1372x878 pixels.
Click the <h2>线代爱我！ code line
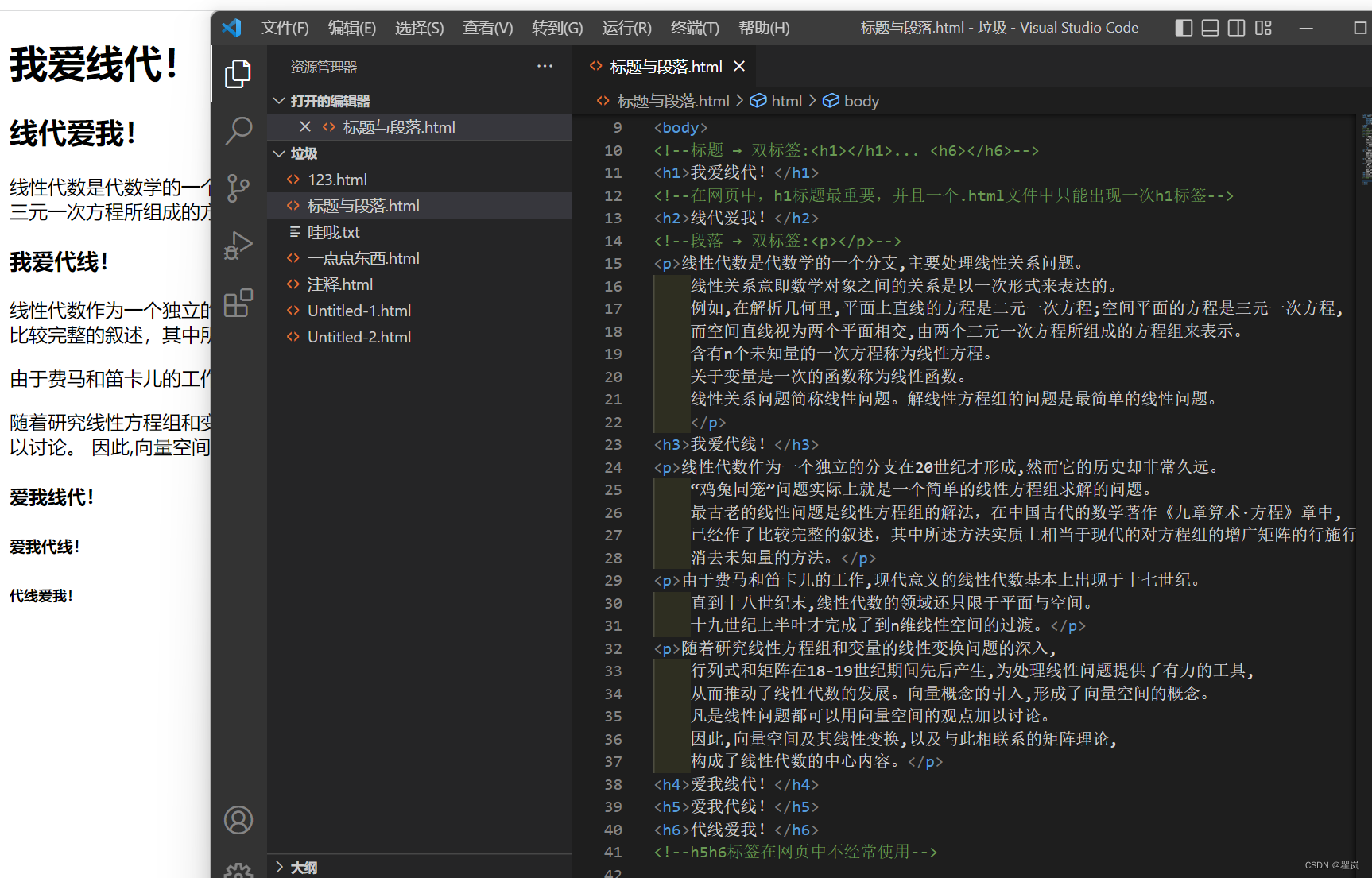coord(736,218)
